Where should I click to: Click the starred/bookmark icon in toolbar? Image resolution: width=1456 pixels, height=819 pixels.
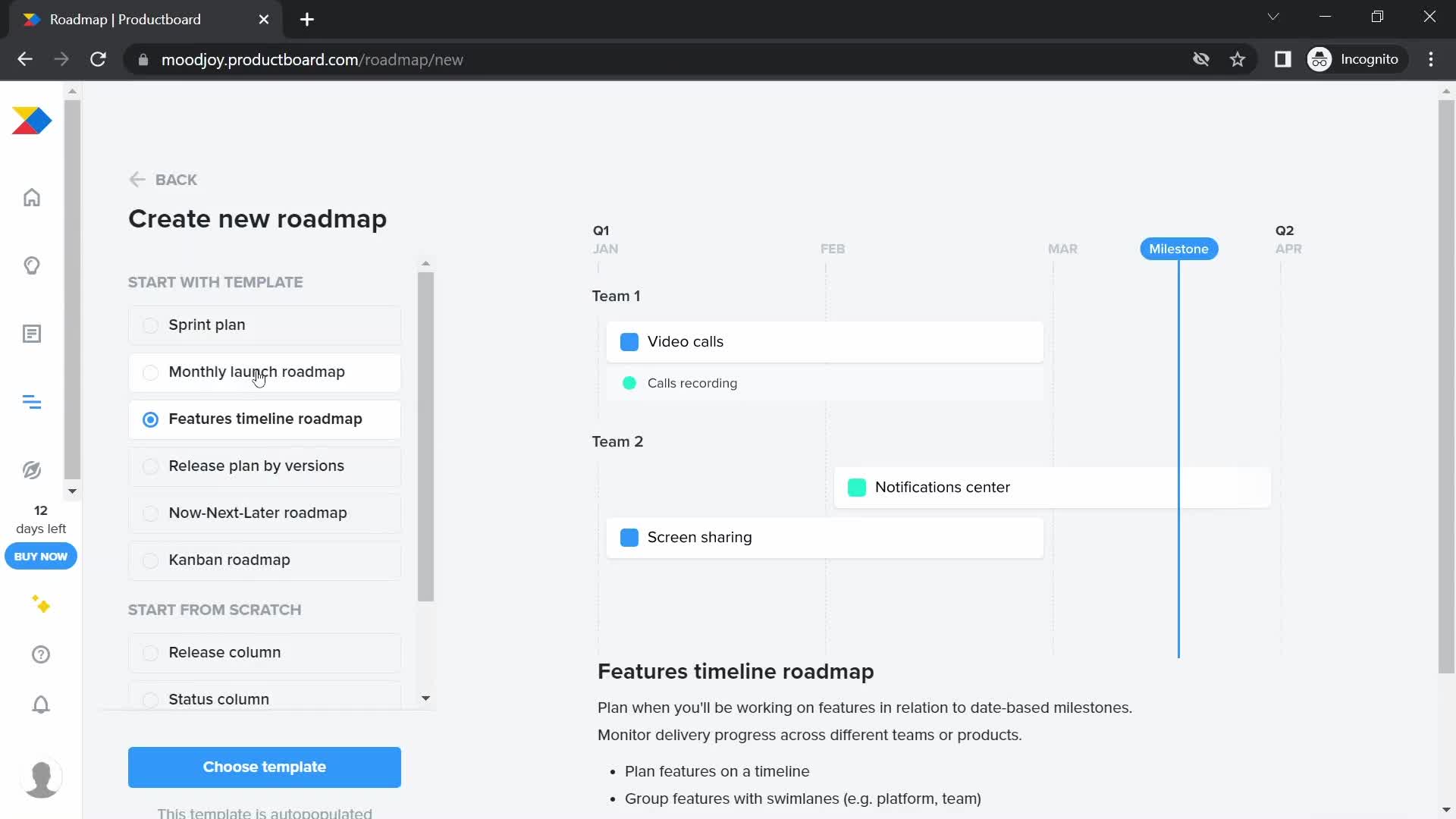click(x=1238, y=60)
